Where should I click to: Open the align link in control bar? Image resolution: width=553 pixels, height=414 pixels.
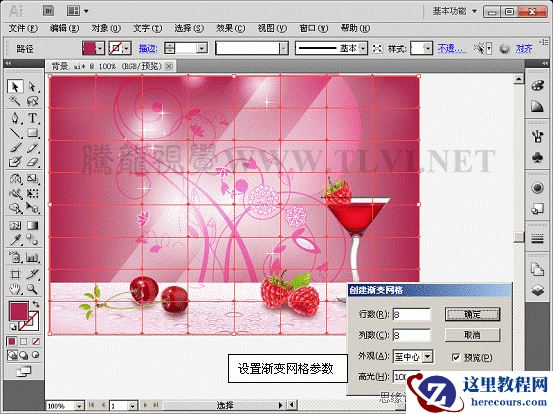pyautogui.click(x=524, y=48)
